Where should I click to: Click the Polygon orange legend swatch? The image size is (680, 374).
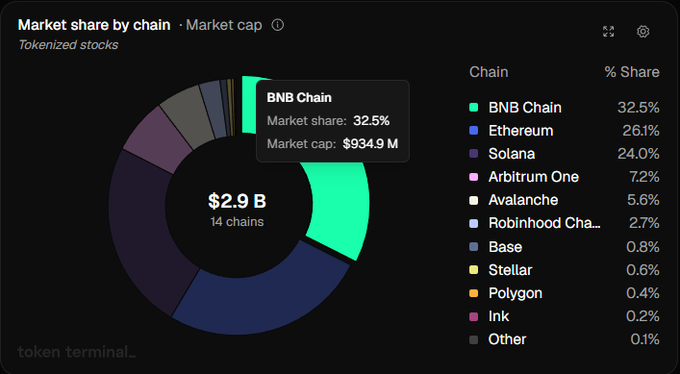(x=474, y=293)
